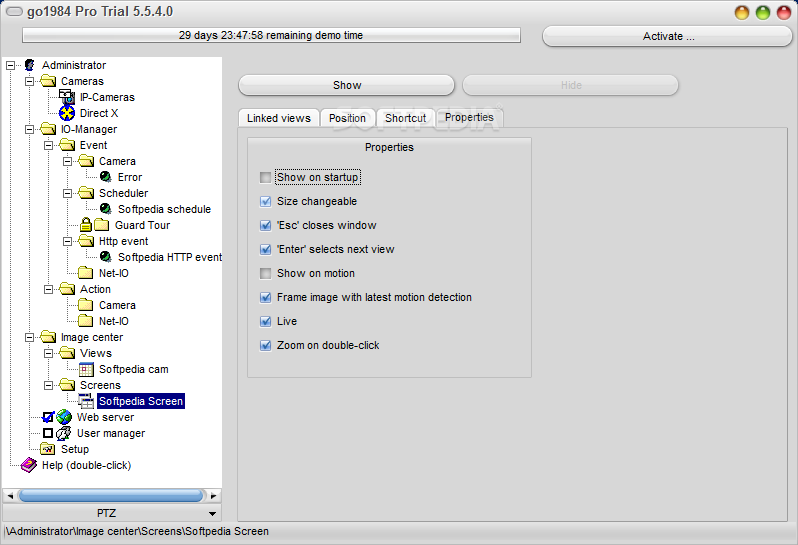The height and width of the screenshot is (545, 798).
Task: Collapse the Screens tree node
Action: [x=48, y=385]
